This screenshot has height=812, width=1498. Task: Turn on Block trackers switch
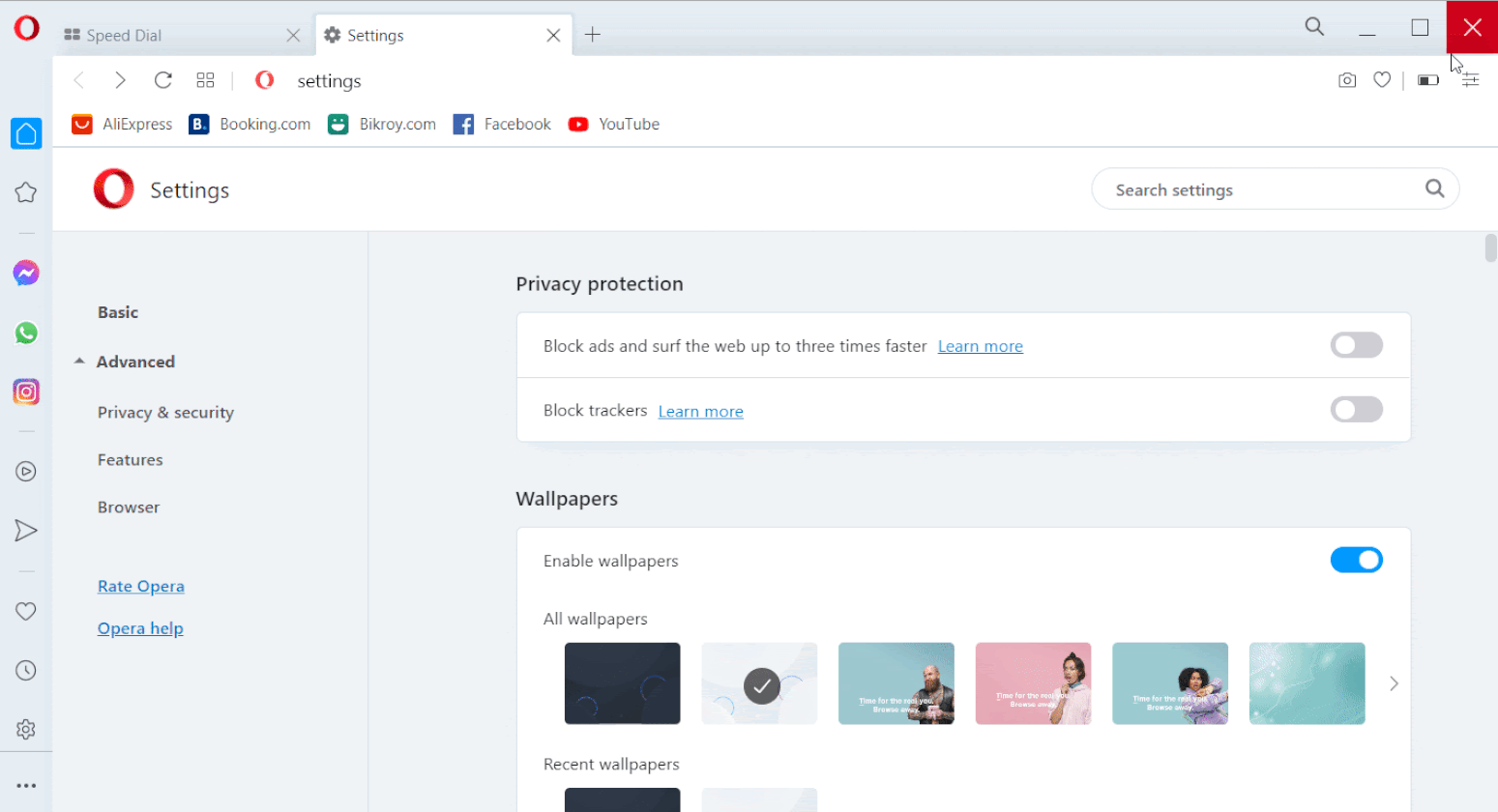click(1356, 410)
